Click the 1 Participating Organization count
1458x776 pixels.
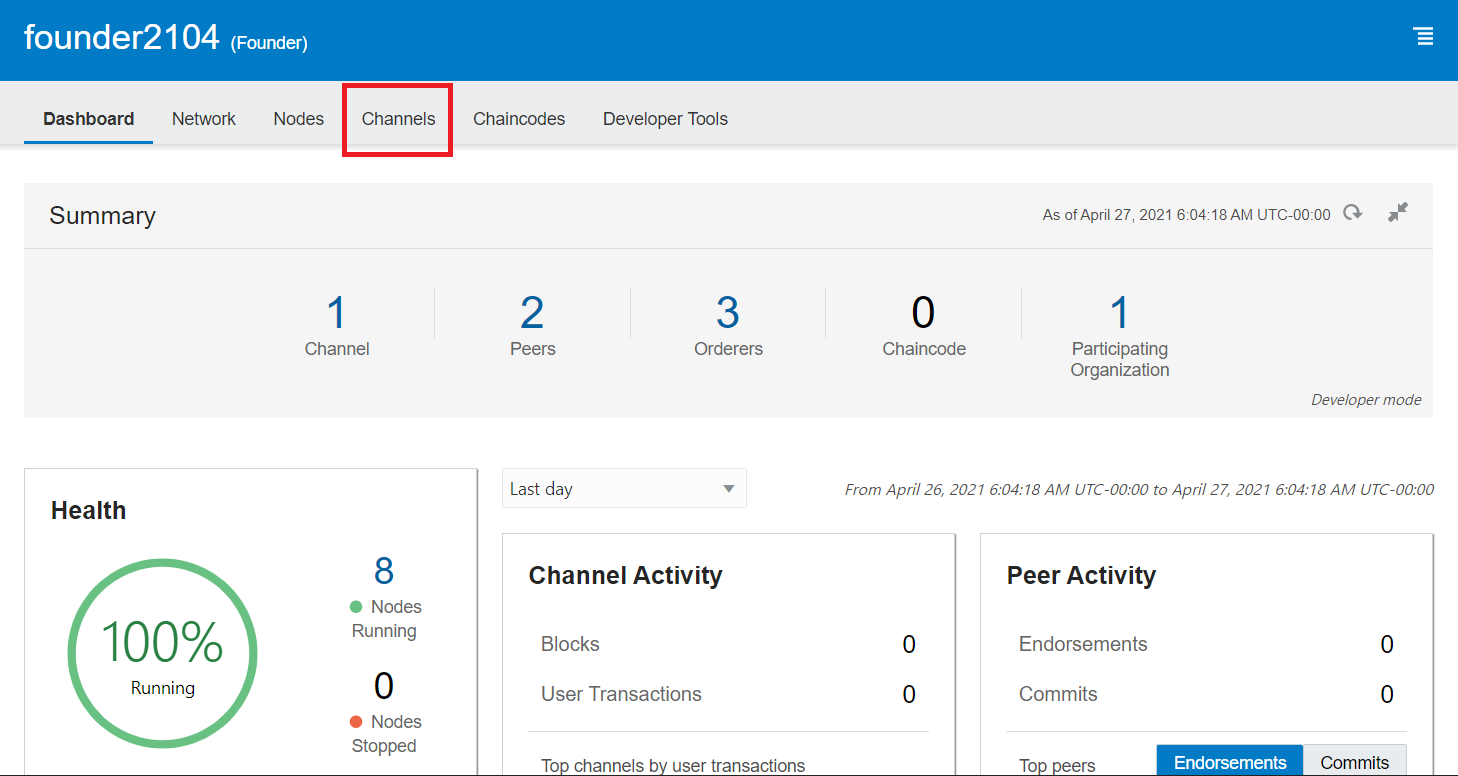point(1119,314)
